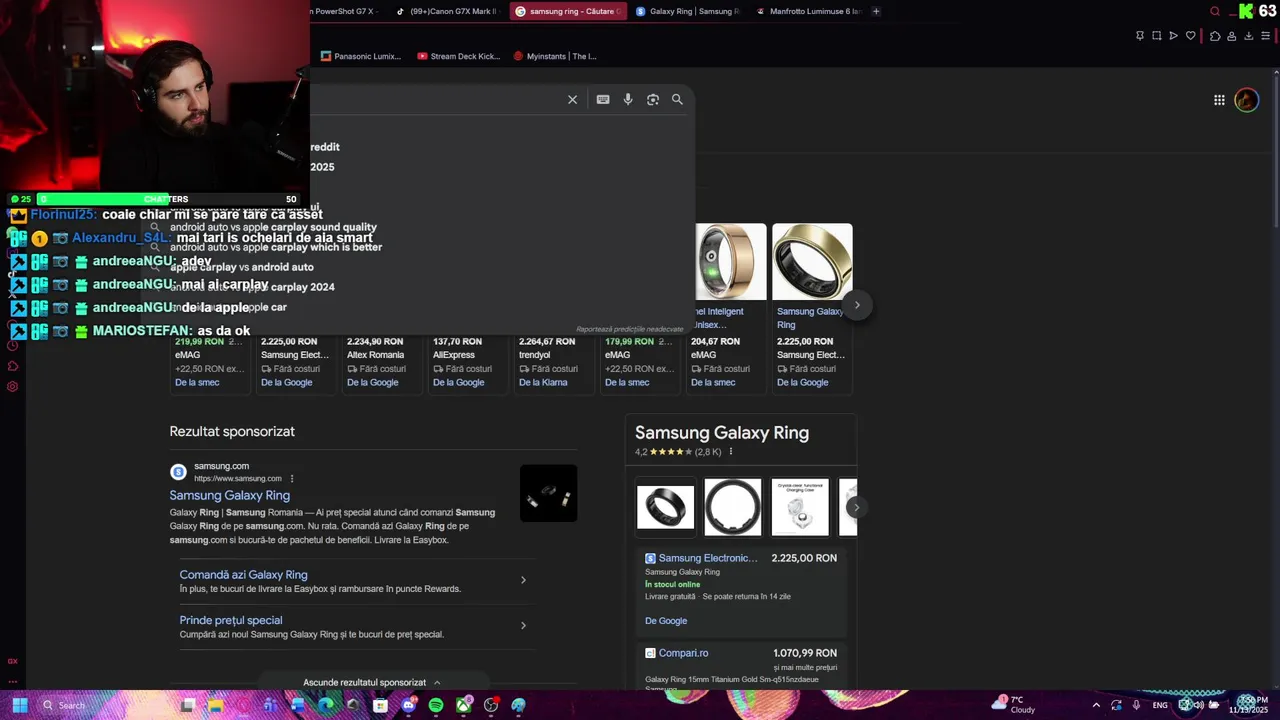Viewport: 1280px width, 720px height.
Task: Open the Windows Start menu
Action: coord(20,705)
